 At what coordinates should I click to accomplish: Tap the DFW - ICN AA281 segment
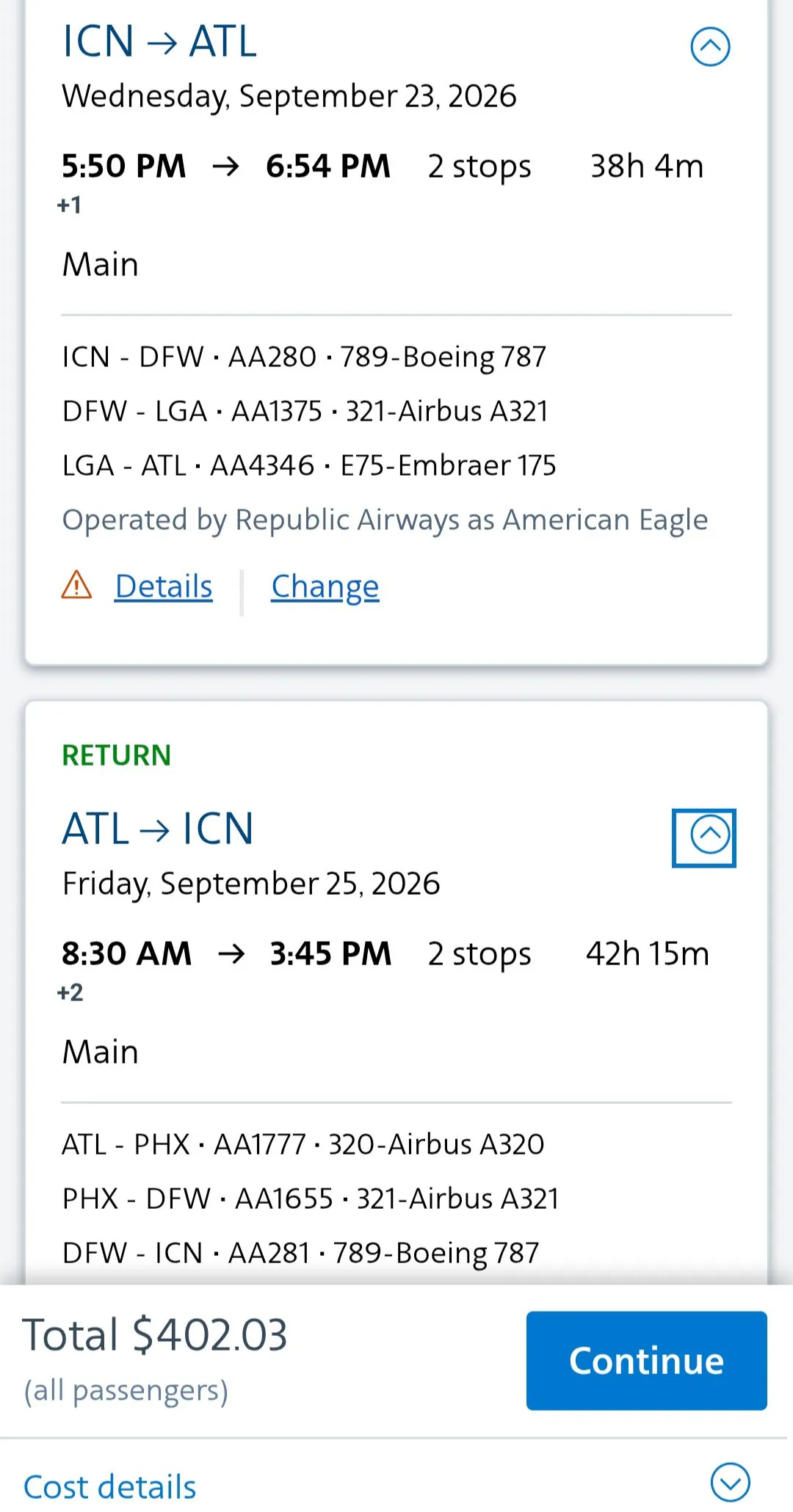[x=300, y=1253]
